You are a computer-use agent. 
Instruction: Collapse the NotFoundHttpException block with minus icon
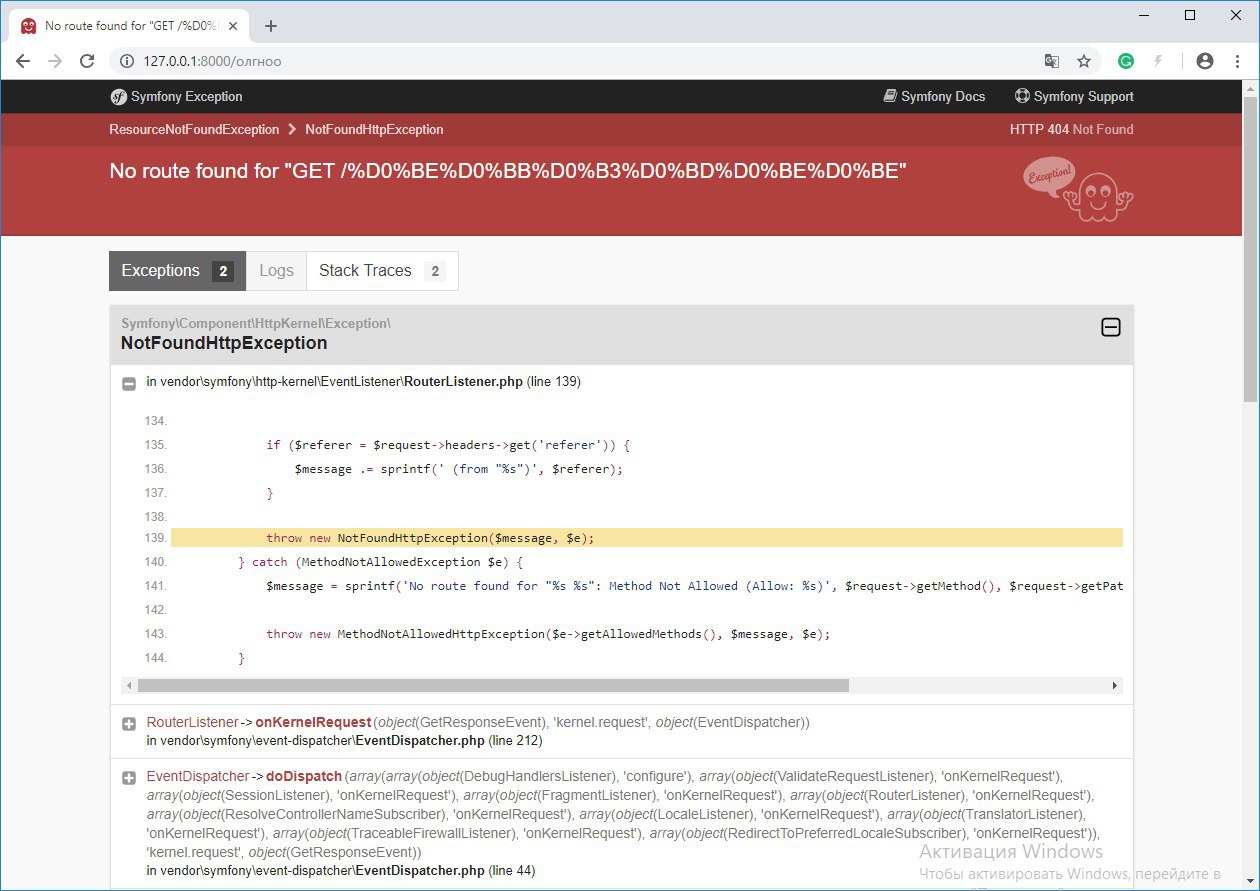click(x=1110, y=327)
